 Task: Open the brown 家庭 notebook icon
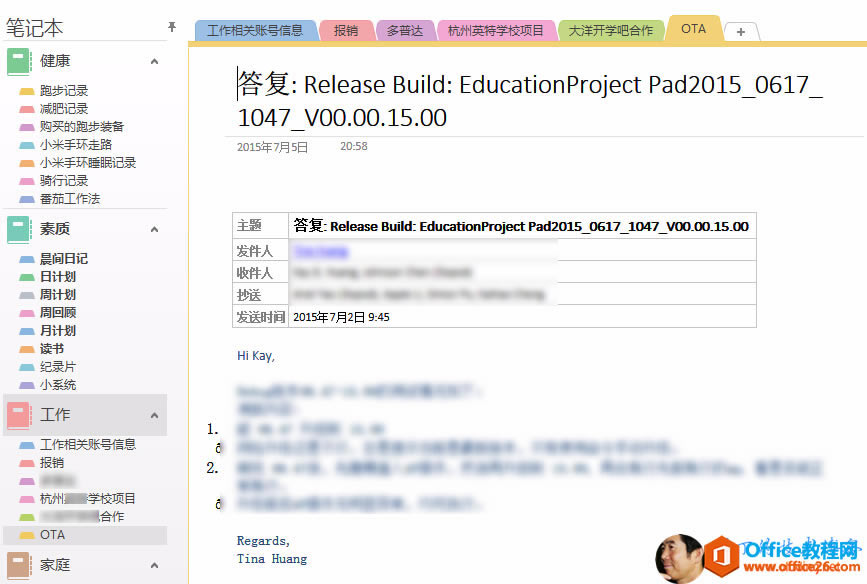(x=19, y=565)
